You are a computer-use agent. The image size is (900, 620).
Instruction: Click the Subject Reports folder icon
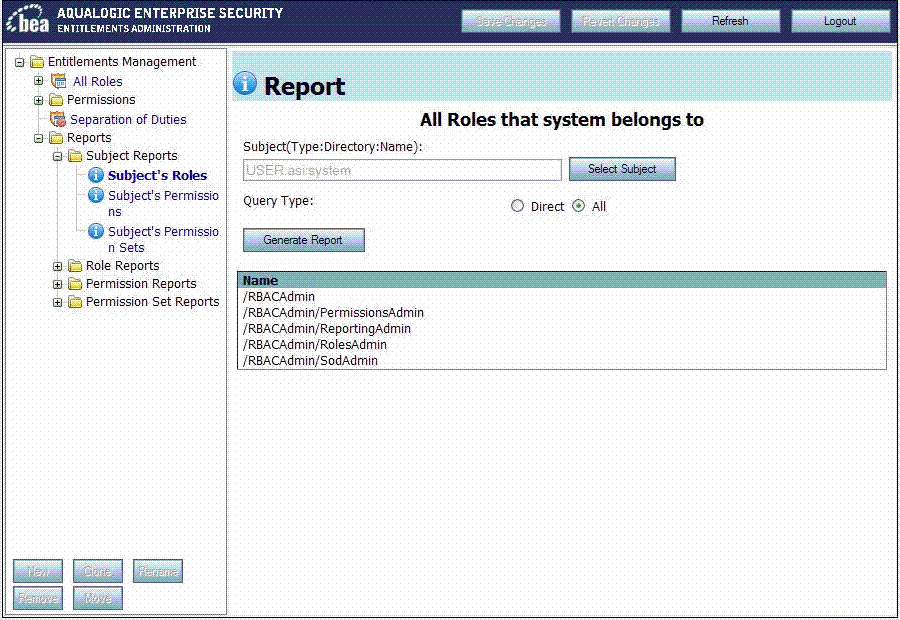[75, 156]
